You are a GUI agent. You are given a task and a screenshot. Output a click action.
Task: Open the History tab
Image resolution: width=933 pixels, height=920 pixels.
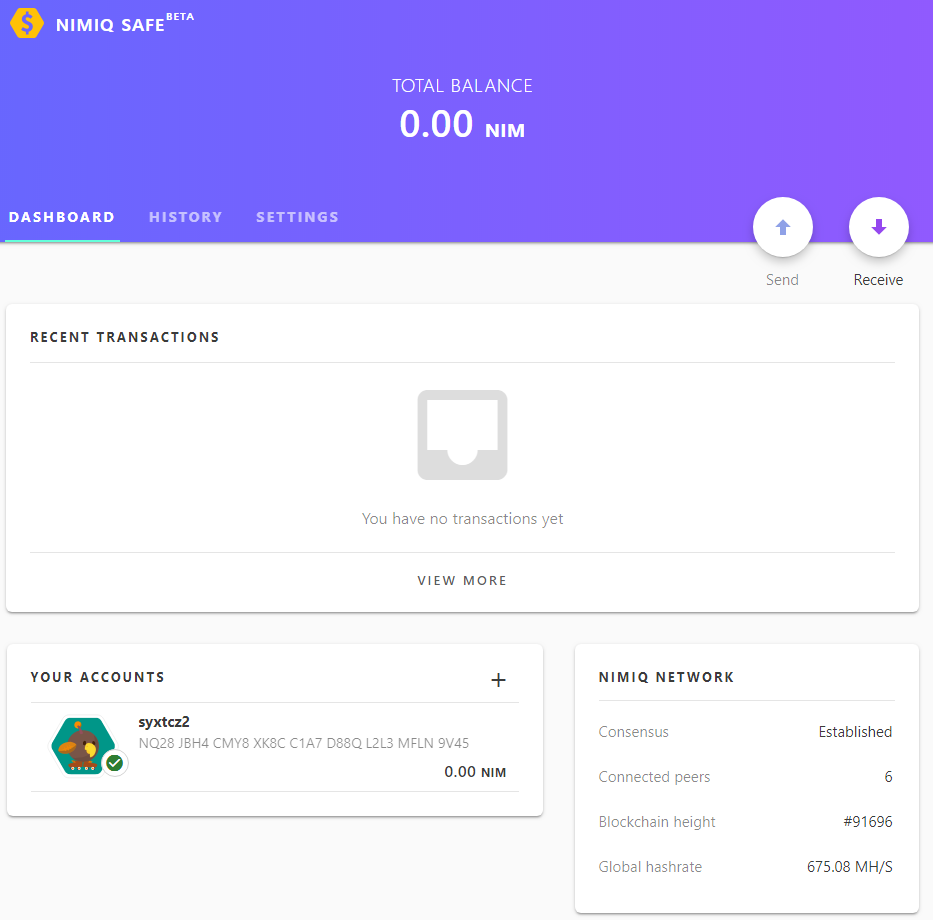(186, 217)
